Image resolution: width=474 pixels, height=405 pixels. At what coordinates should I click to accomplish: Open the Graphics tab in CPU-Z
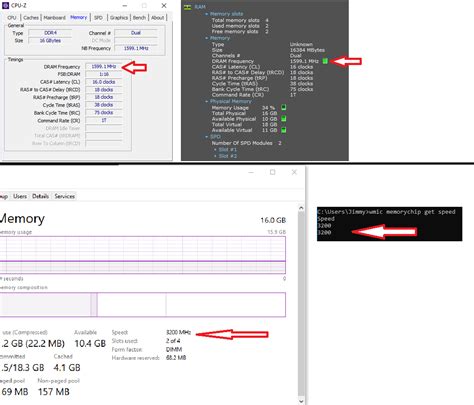[x=119, y=18]
